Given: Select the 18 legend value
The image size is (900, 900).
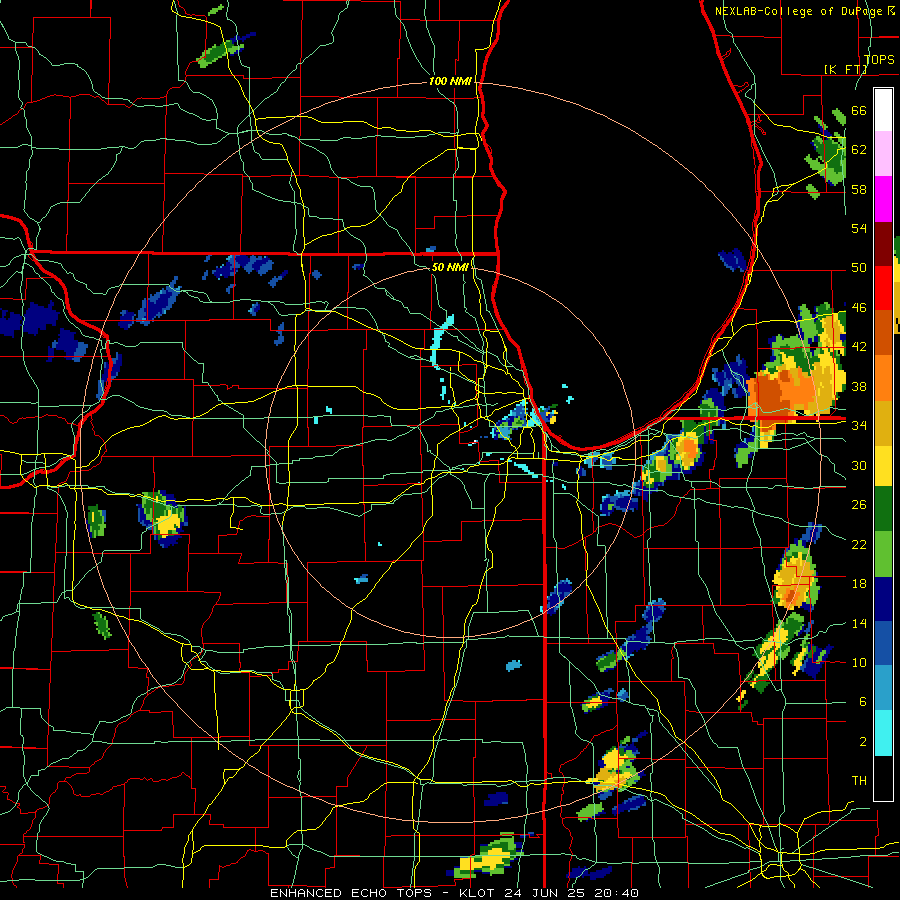Looking at the screenshot, I should click(x=859, y=584).
